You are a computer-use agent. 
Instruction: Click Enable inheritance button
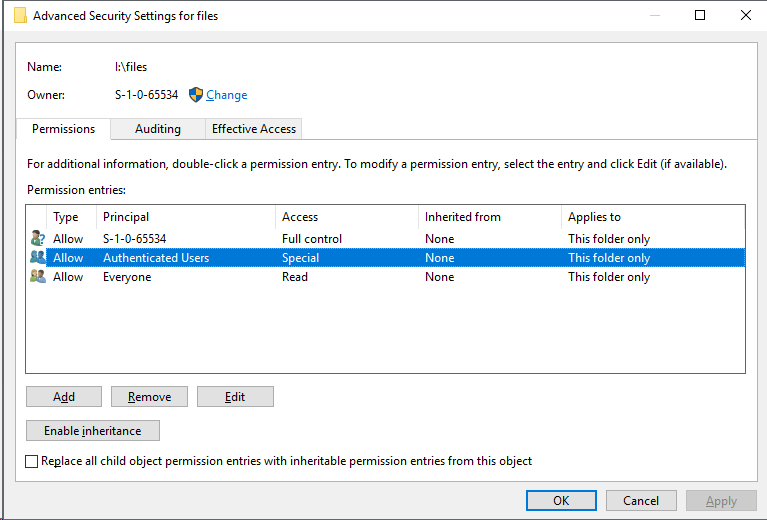tap(93, 431)
